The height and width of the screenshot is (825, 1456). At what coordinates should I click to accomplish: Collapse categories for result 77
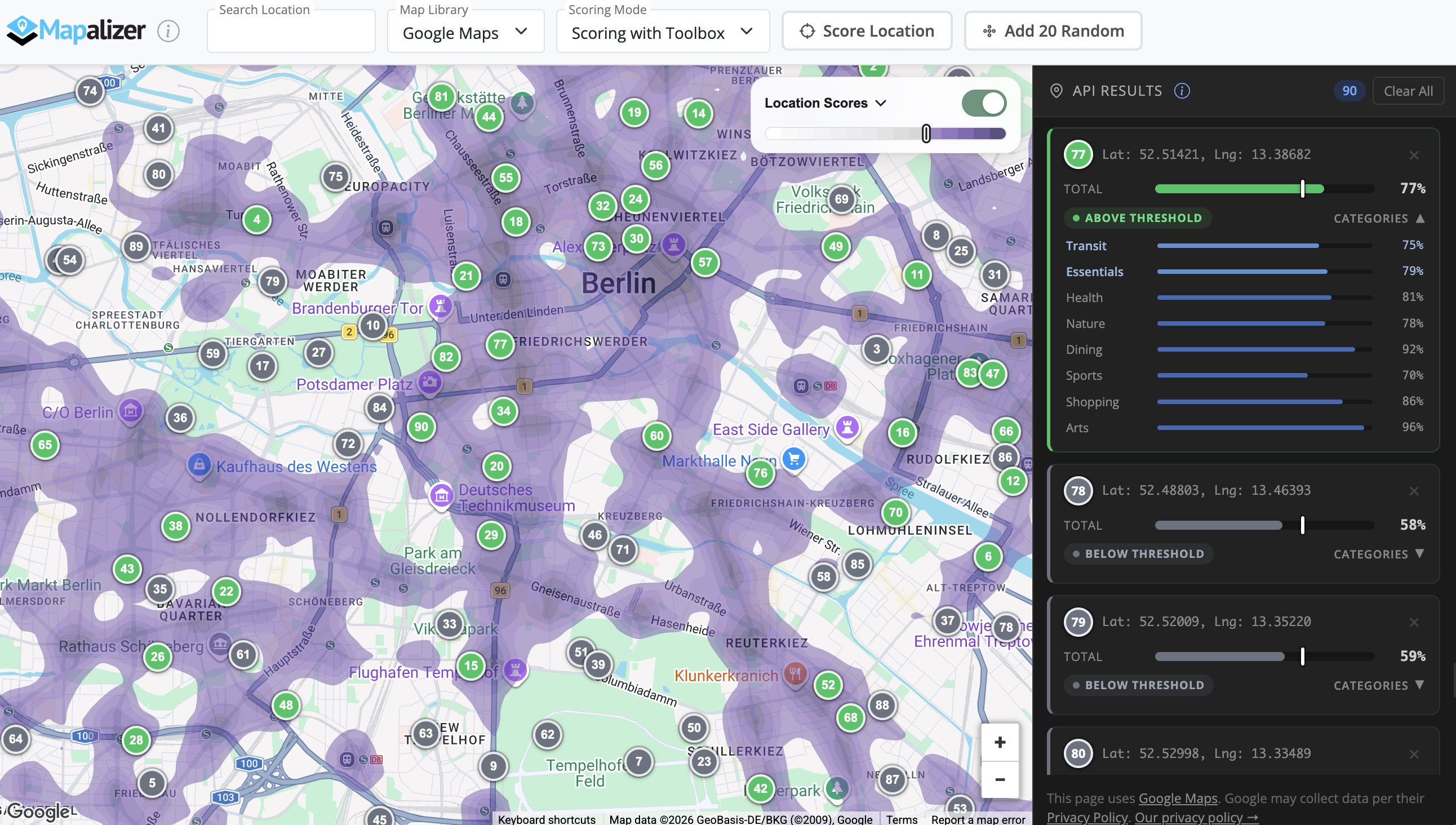point(1379,218)
